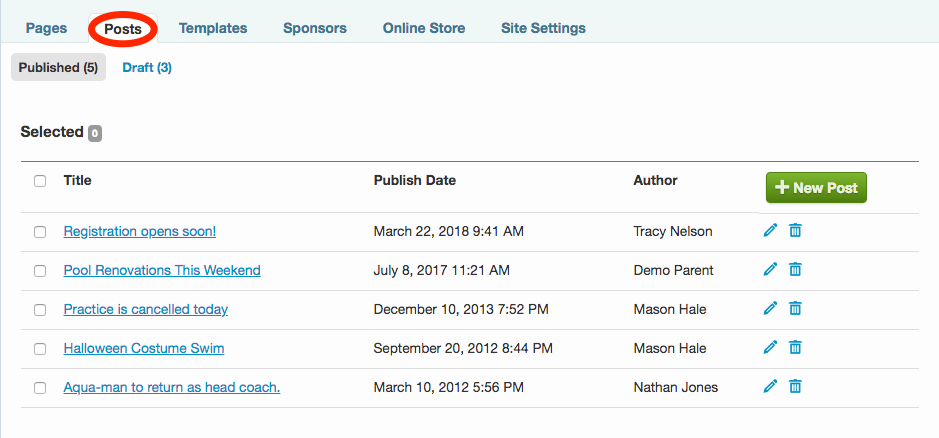Image resolution: width=939 pixels, height=438 pixels.
Task: Click pencil icon for Pool Renovations post
Action: [x=770, y=270]
